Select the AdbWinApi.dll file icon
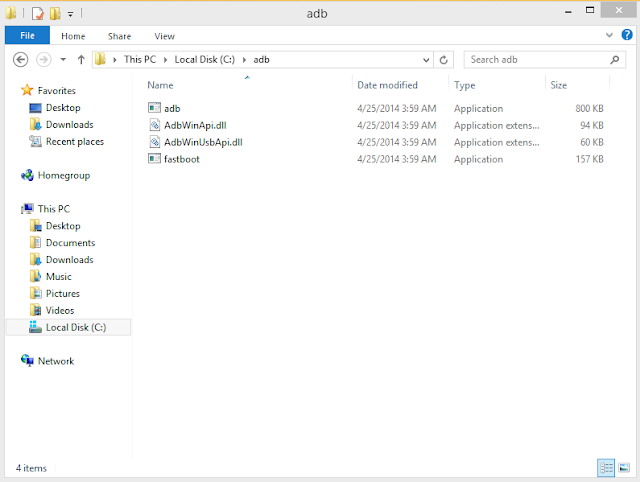 (154, 124)
